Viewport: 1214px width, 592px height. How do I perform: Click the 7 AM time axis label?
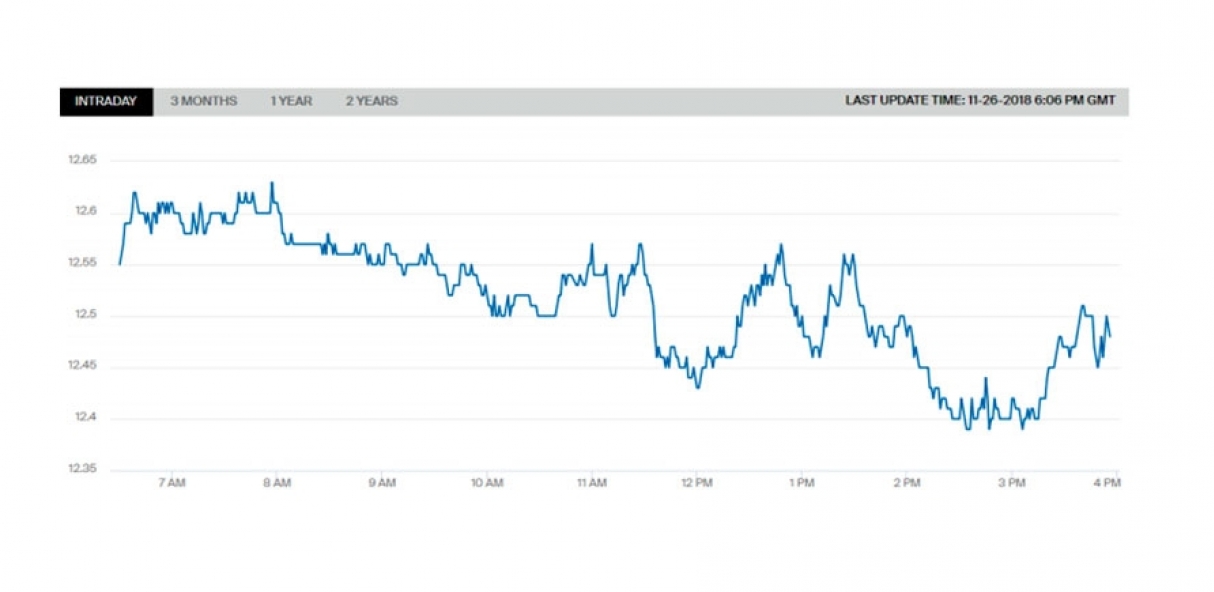(172, 484)
